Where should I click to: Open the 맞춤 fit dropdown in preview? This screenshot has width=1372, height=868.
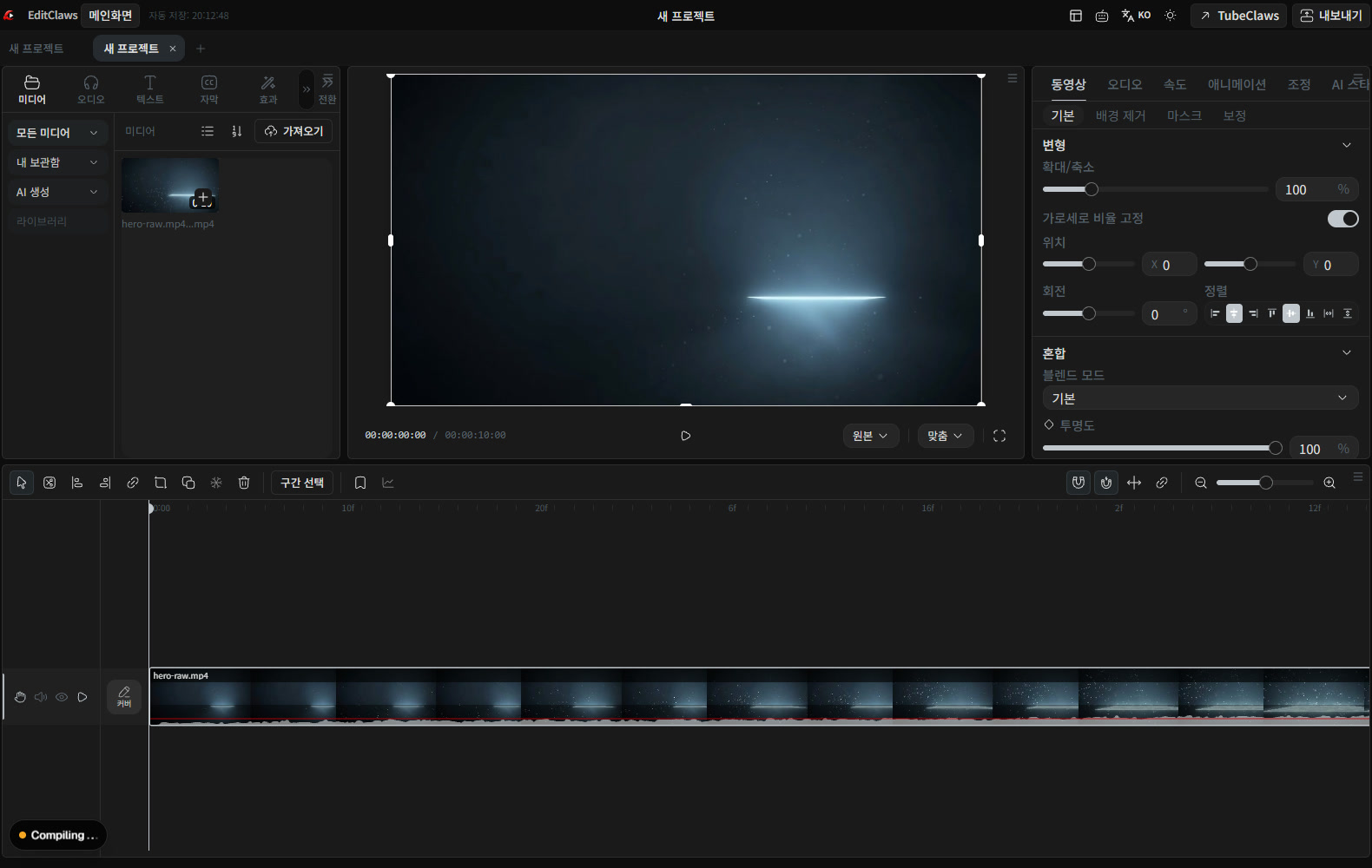pos(946,436)
